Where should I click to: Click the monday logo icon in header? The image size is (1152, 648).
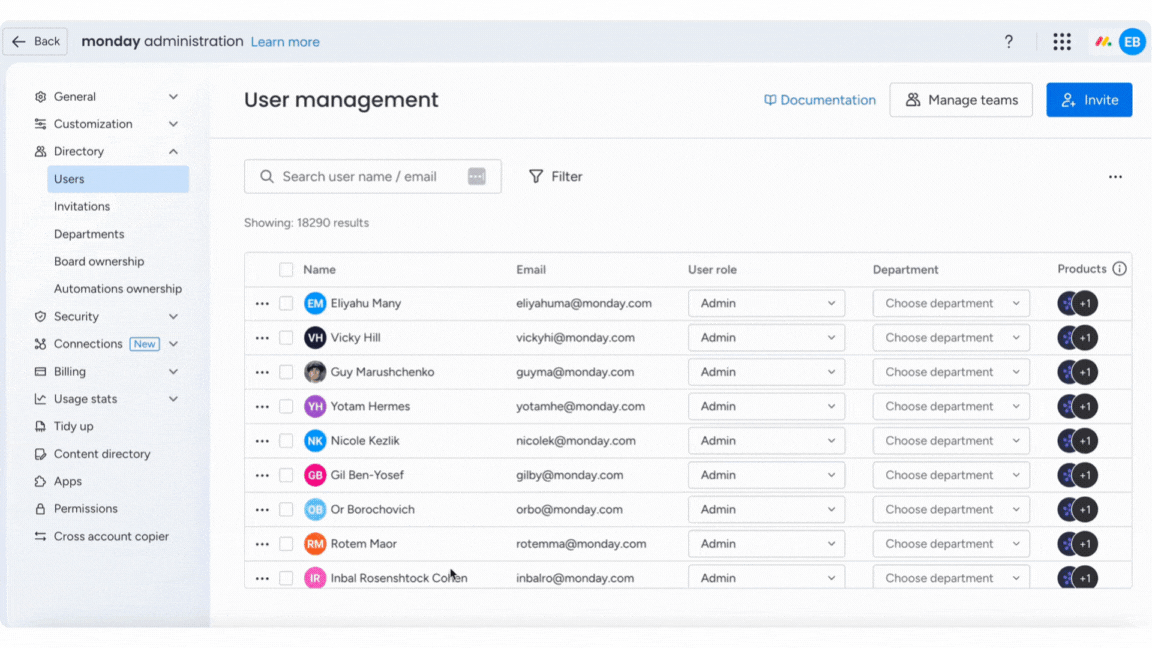point(1102,42)
